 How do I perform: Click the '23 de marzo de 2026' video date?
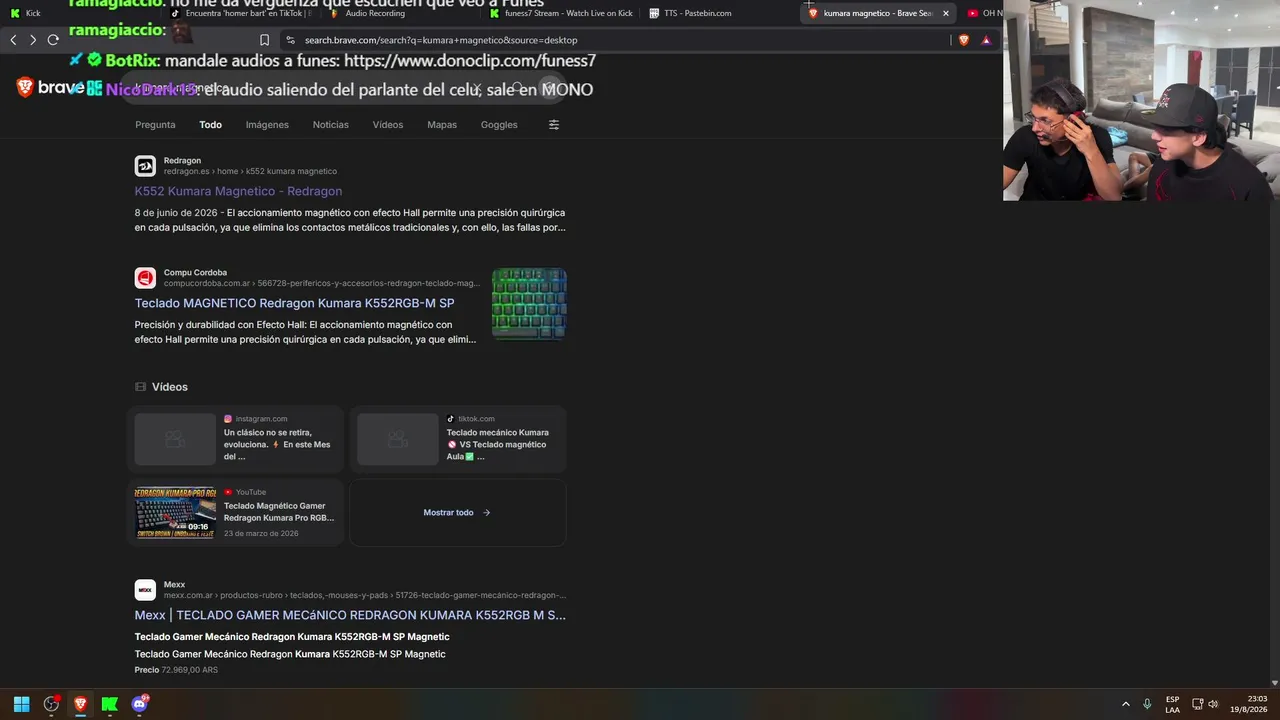261,533
